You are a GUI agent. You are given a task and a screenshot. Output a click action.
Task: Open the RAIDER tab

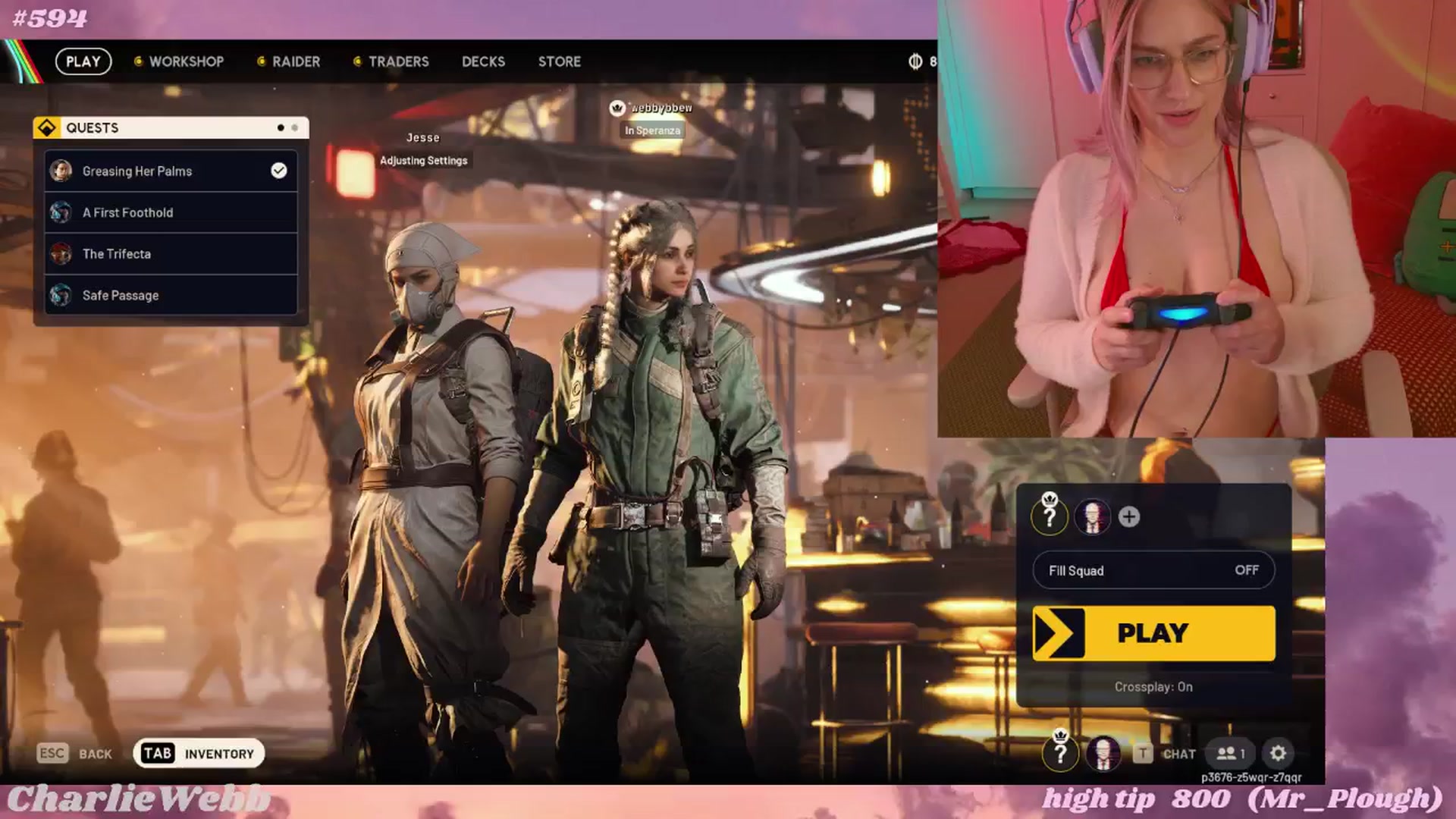289,61
